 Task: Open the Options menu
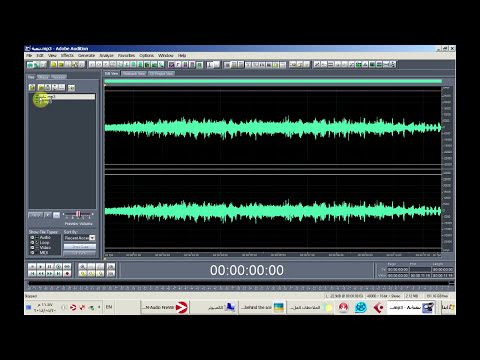pos(147,55)
